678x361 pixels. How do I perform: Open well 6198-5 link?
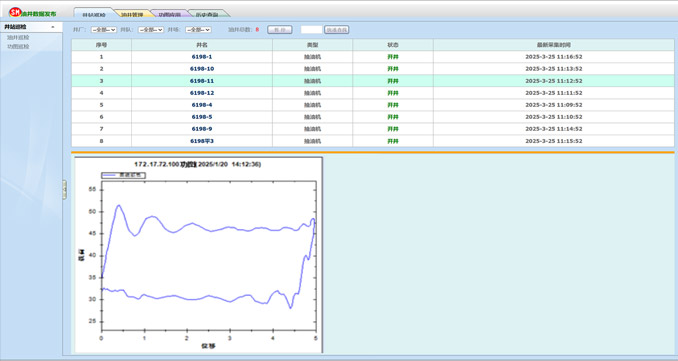point(202,117)
